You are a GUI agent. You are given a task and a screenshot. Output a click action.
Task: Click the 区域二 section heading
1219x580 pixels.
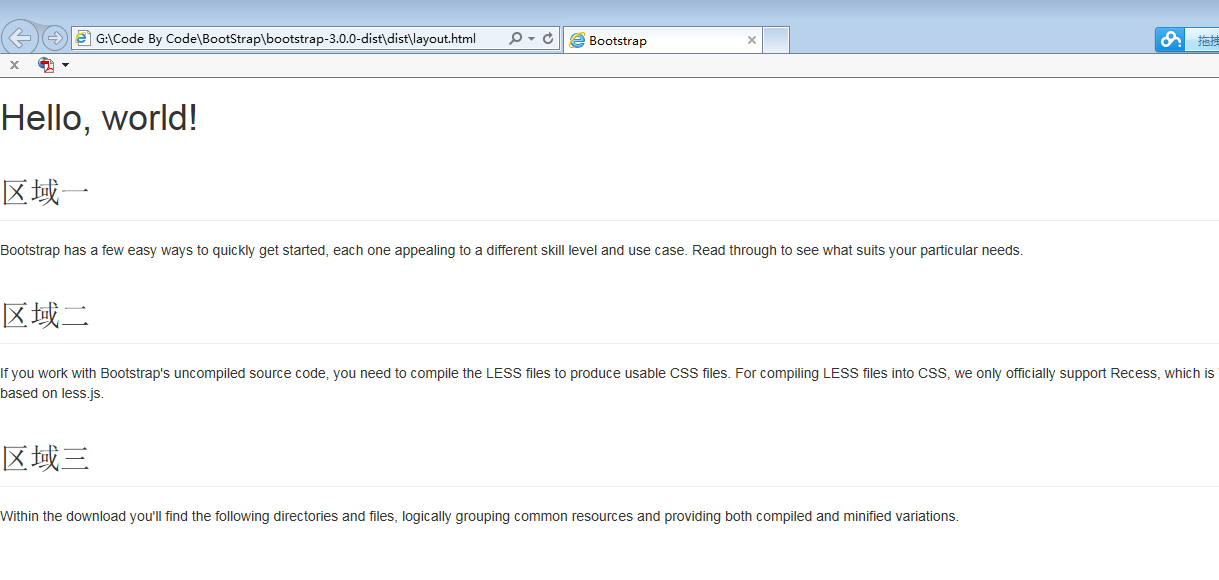46,316
